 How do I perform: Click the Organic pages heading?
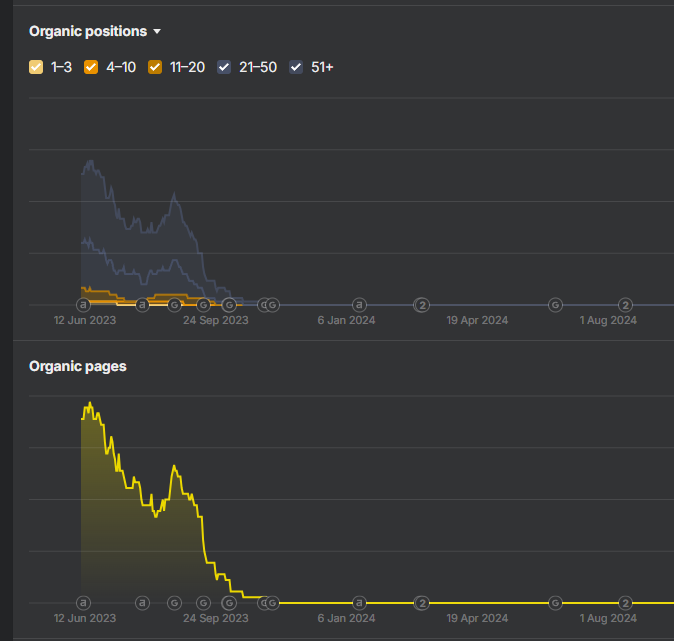(78, 366)
